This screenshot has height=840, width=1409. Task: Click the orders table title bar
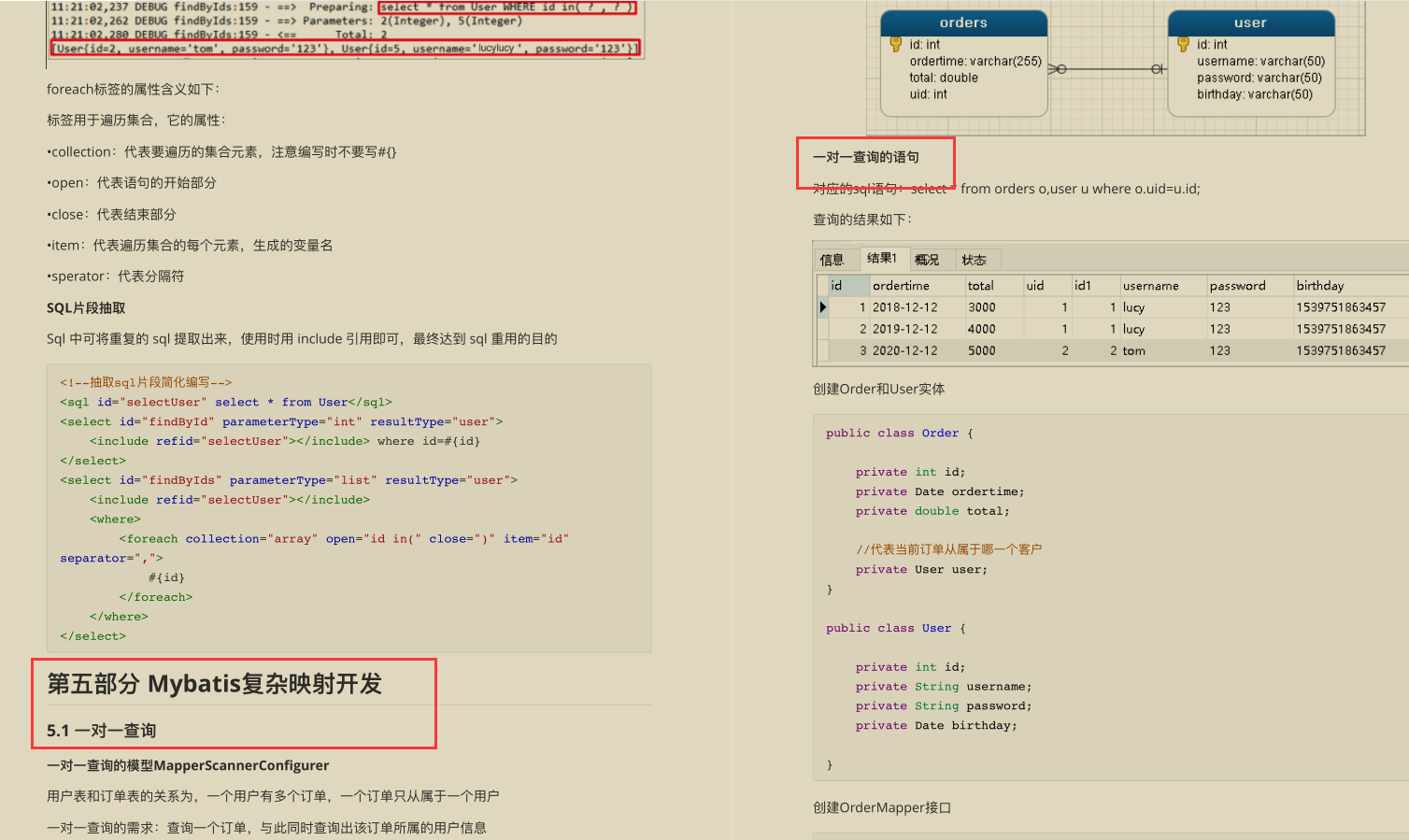click(x=963, y=22)
